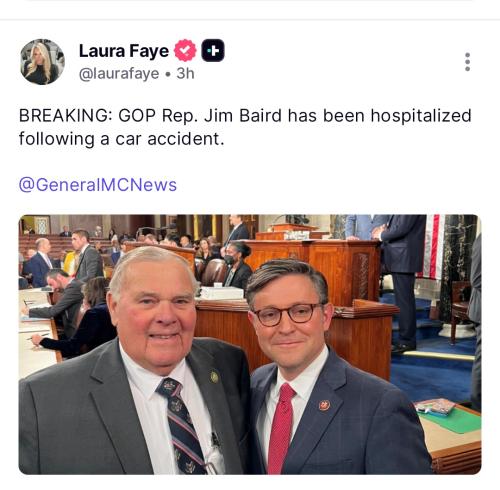Select the BREAKING headline text line

tap(245, 116)
